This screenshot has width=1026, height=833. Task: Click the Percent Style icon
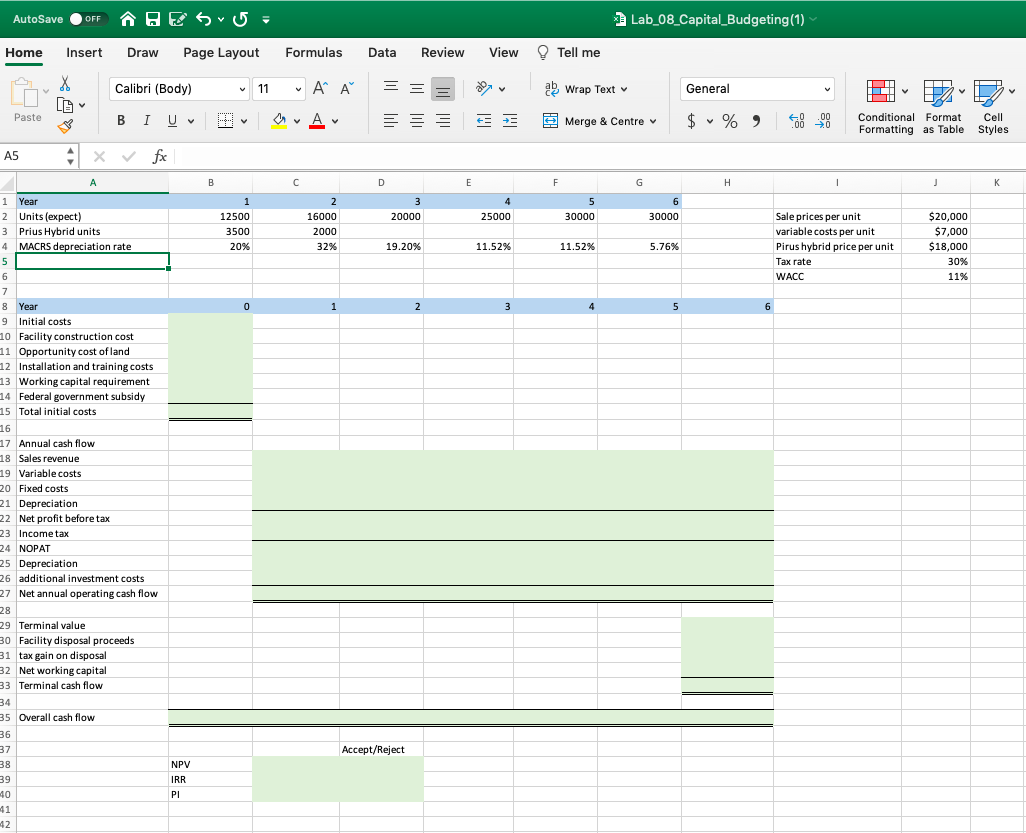pos(730,122)
